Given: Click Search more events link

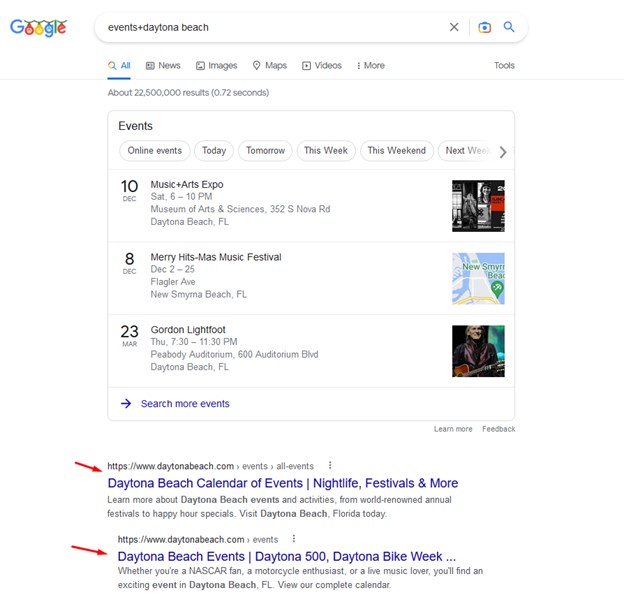Looking at the screenshot, I should (185, 404).
